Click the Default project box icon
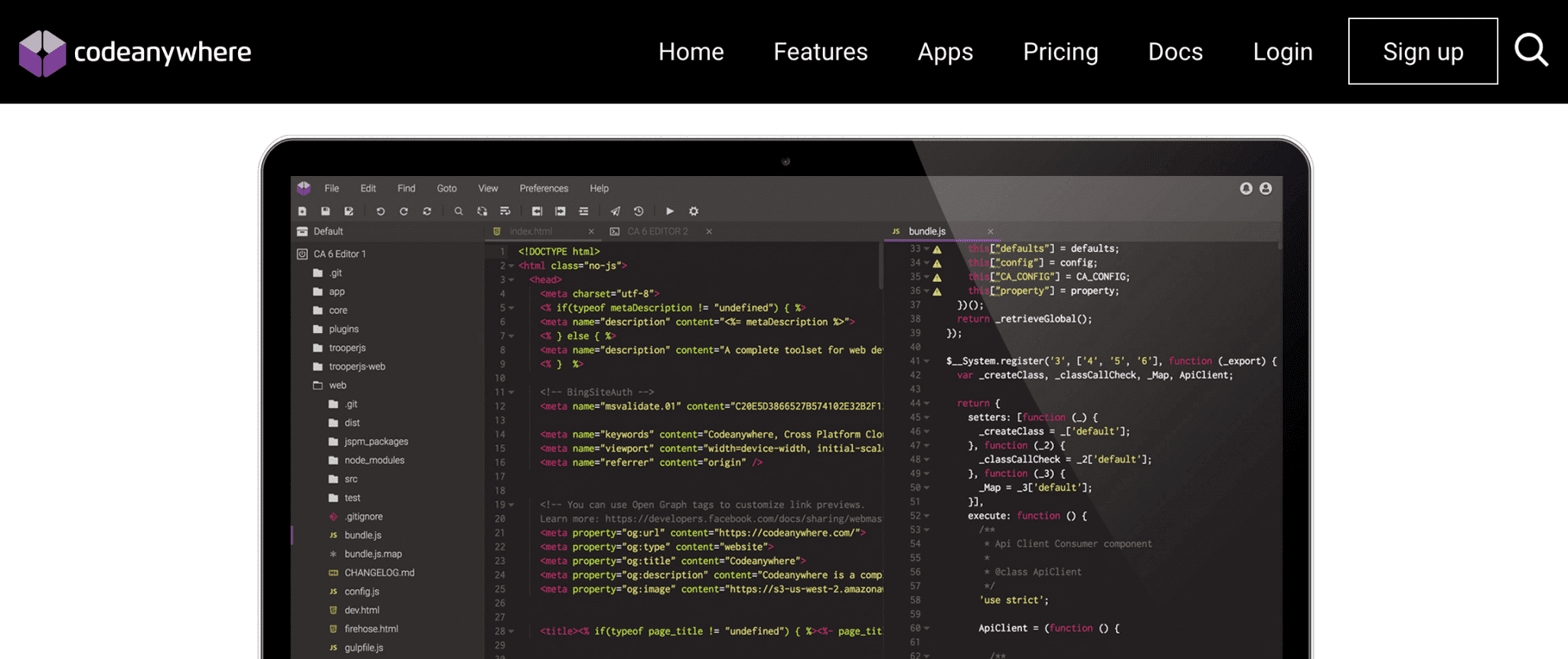1568x659 pixels. point(302,231)
